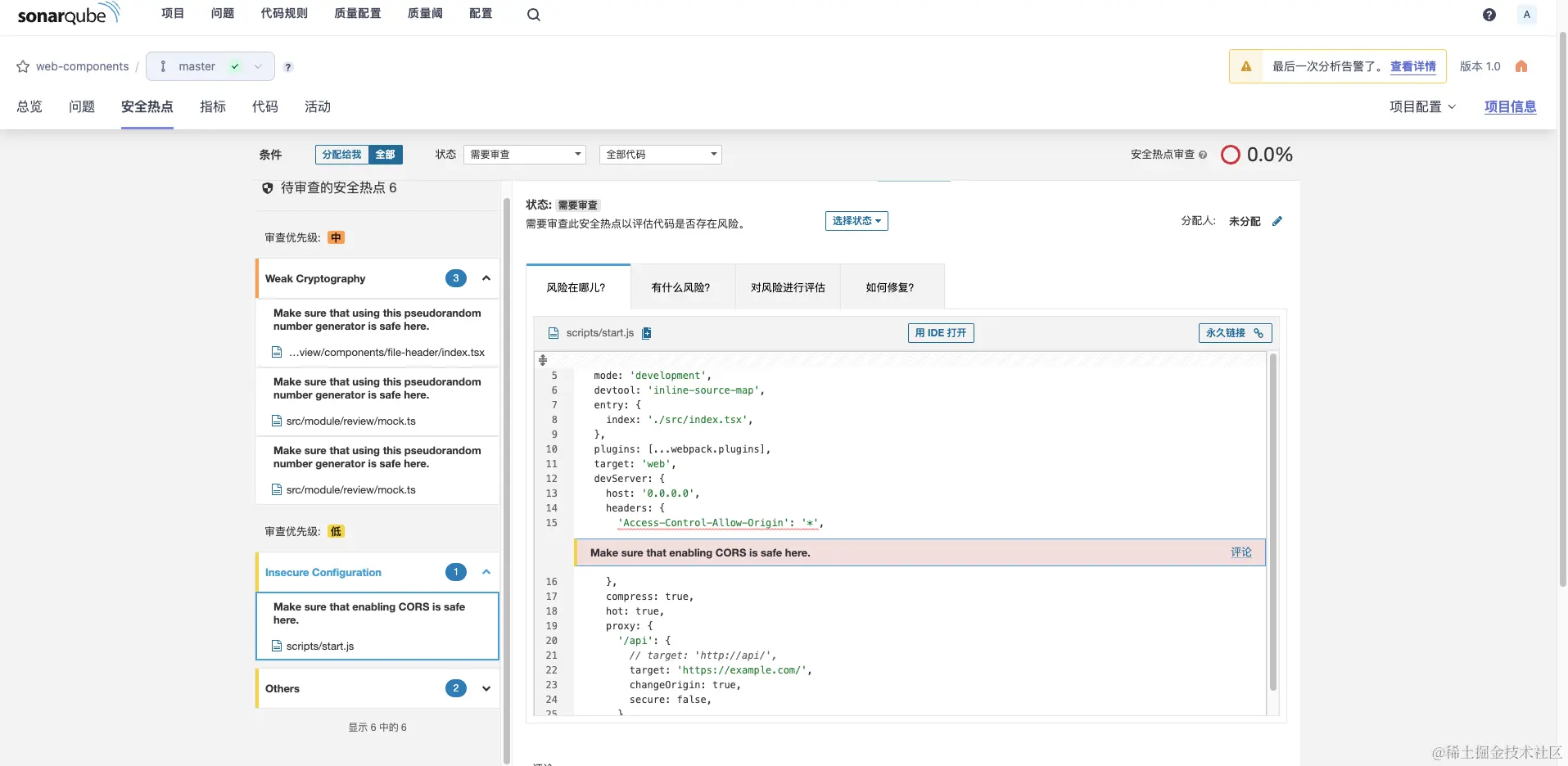
Task: Click the expand code lines icon above line 5
Action: click(542, 360)
